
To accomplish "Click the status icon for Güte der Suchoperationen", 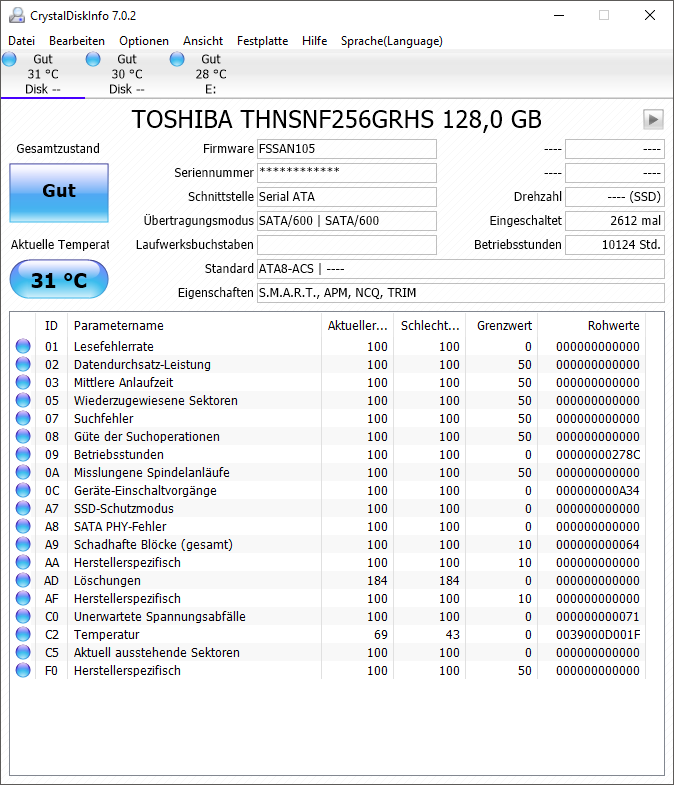I will (x=23, y=436).
